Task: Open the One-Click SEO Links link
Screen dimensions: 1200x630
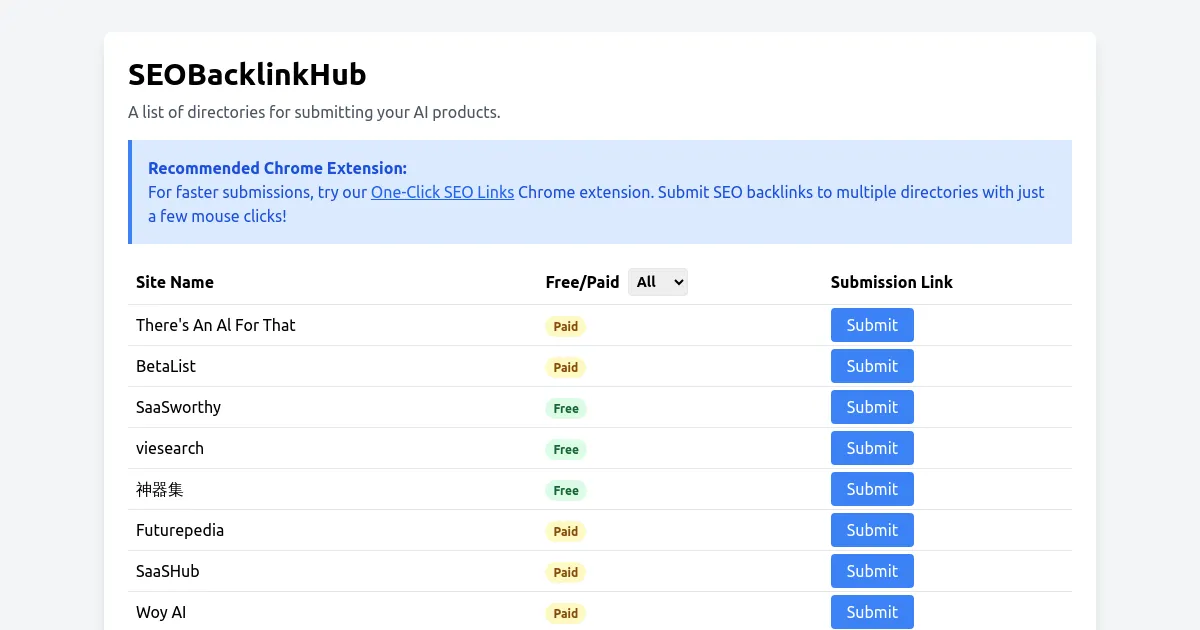Action: tap(442, 192)
